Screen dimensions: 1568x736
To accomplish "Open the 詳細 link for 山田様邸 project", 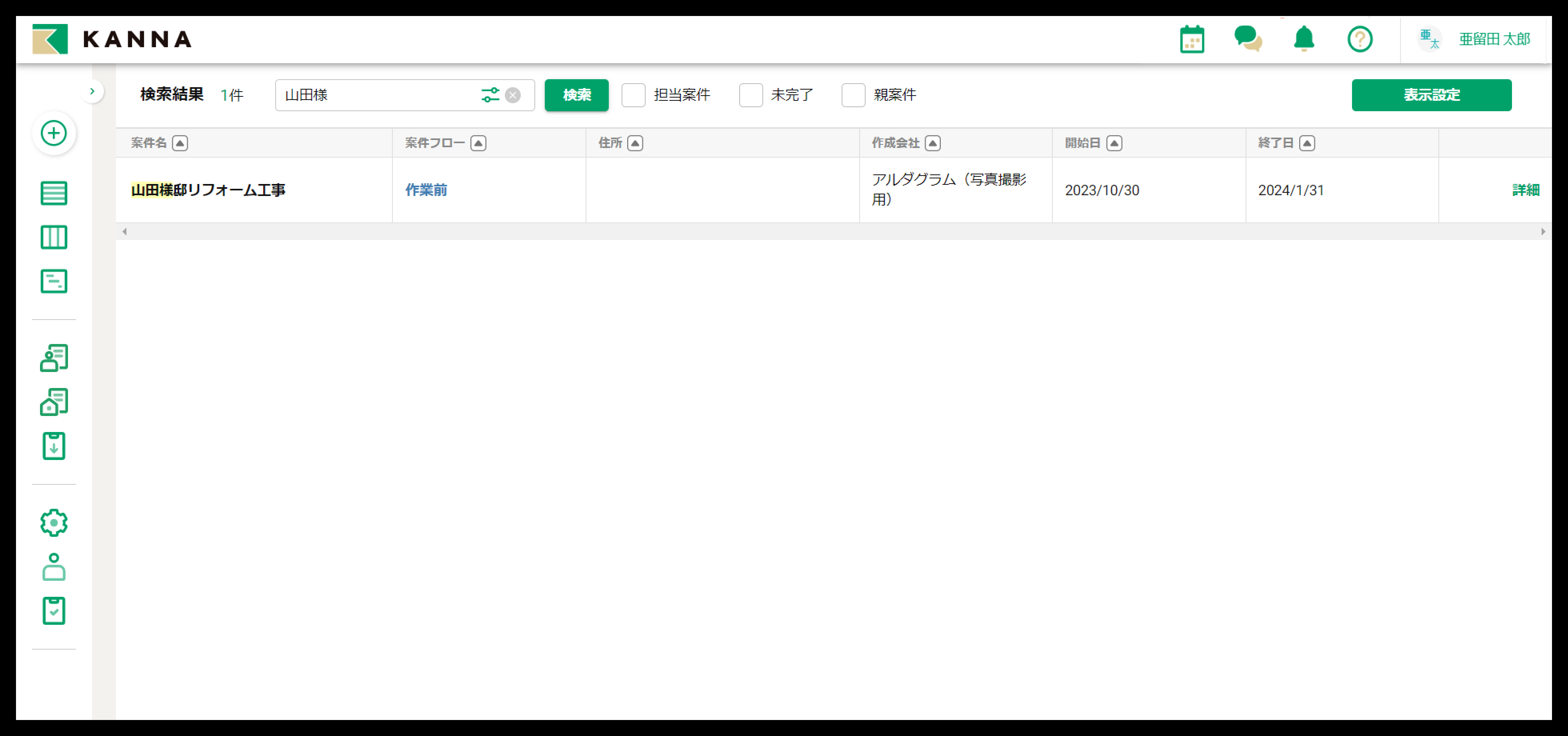I will 1525,190.
